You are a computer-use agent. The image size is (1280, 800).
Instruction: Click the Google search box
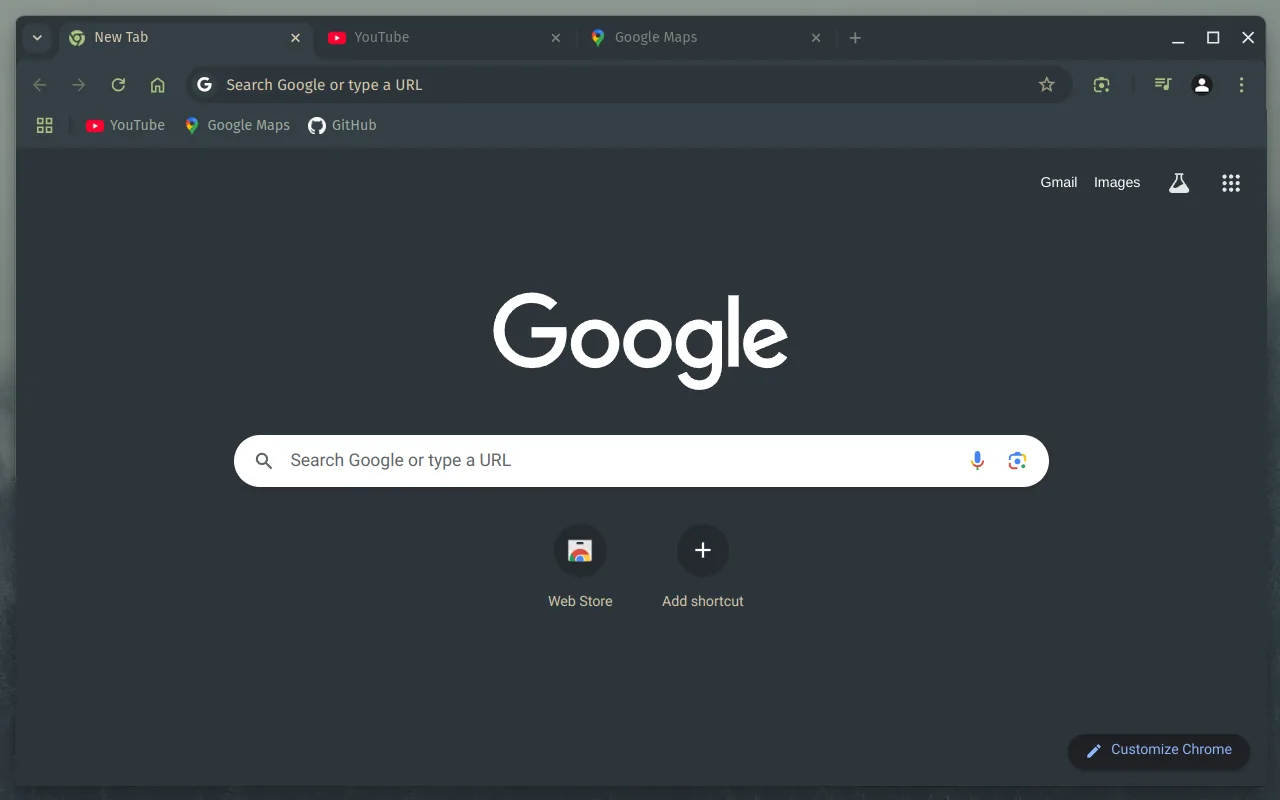641,461
